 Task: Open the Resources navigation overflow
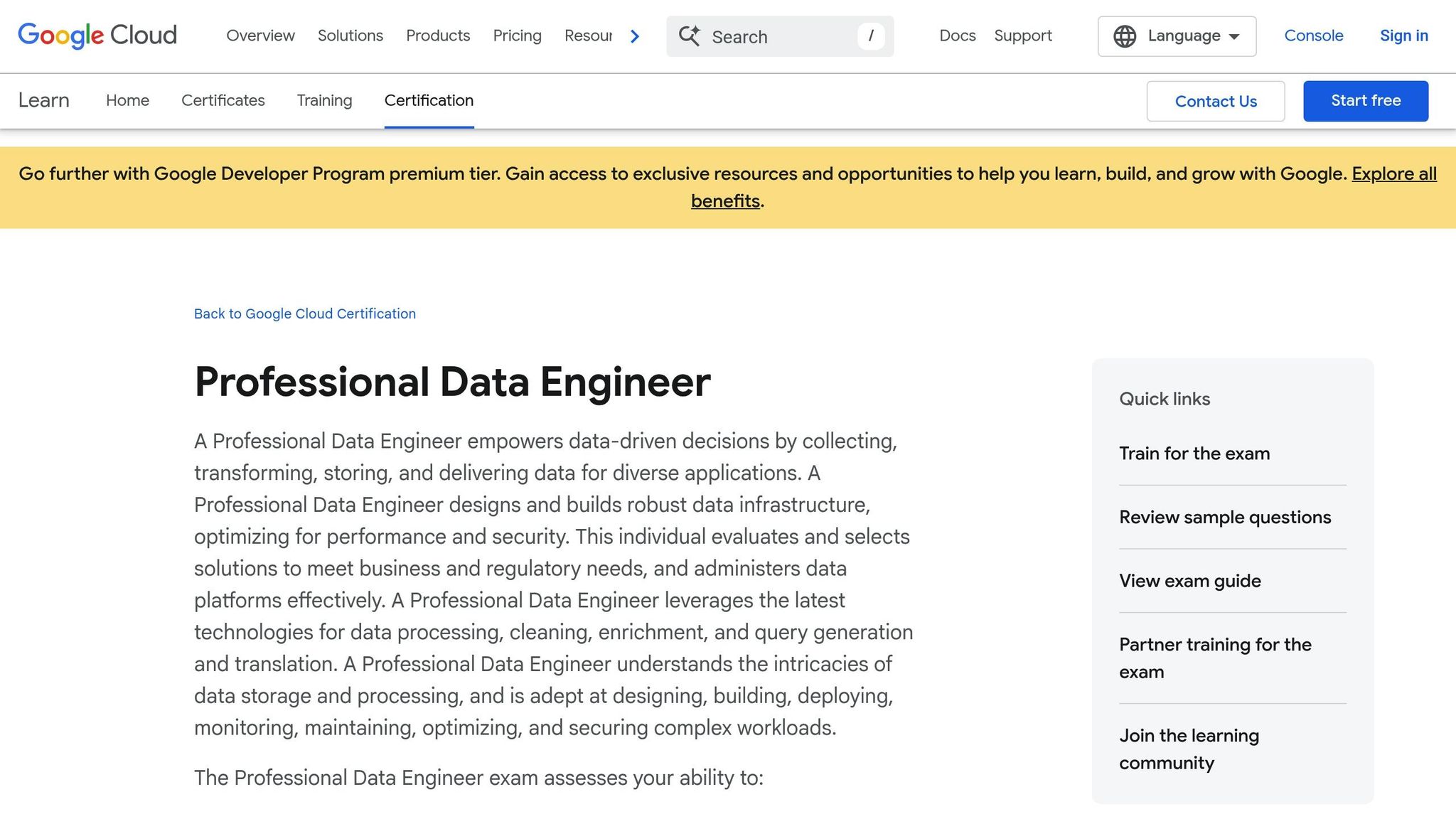coord(591,36)
